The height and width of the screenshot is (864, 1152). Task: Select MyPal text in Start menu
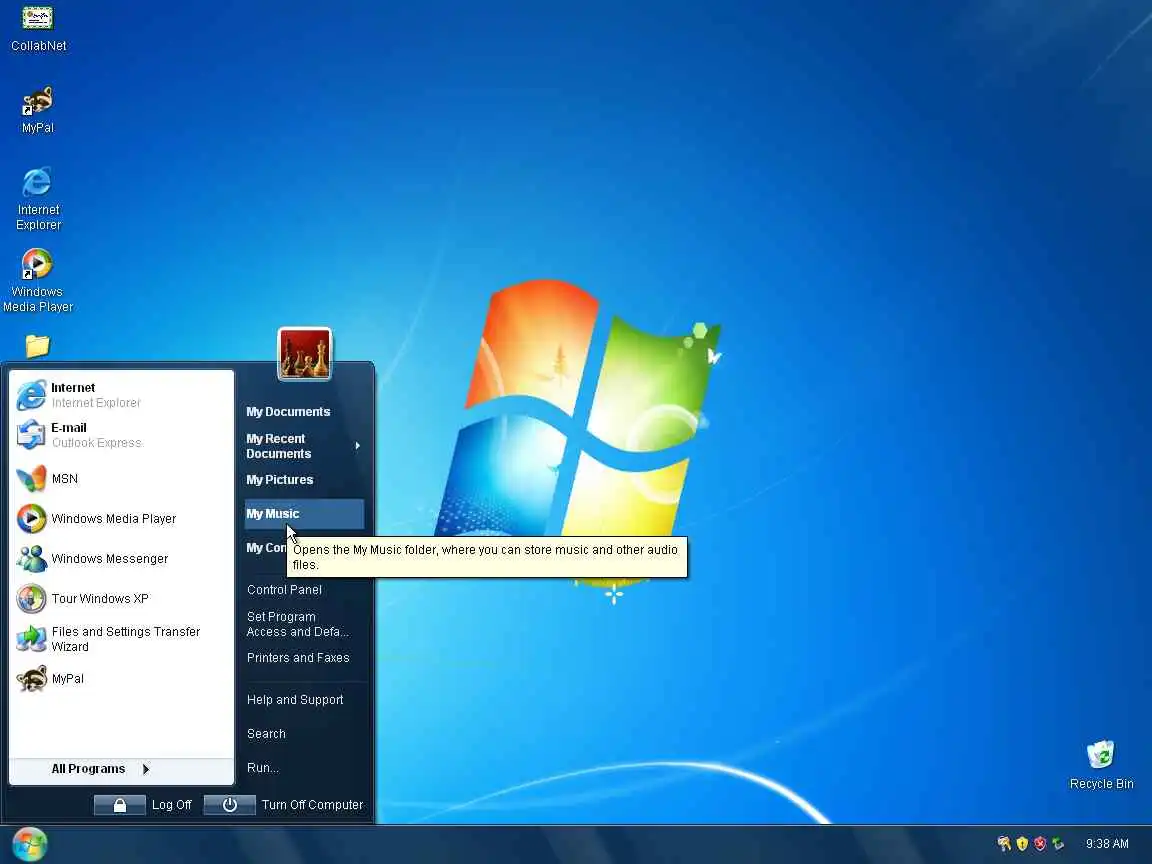point(68,679)
